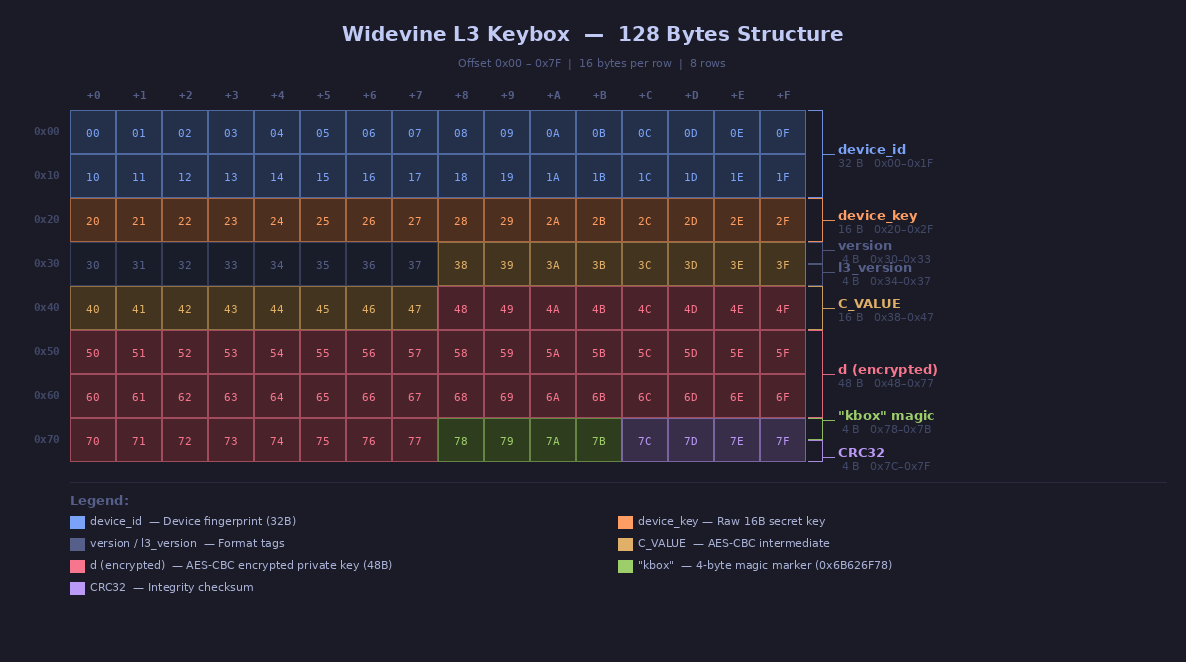This screenshot has height=662, width=1186.
Task: Click the column header +0
Action: (x=93, y=95)
